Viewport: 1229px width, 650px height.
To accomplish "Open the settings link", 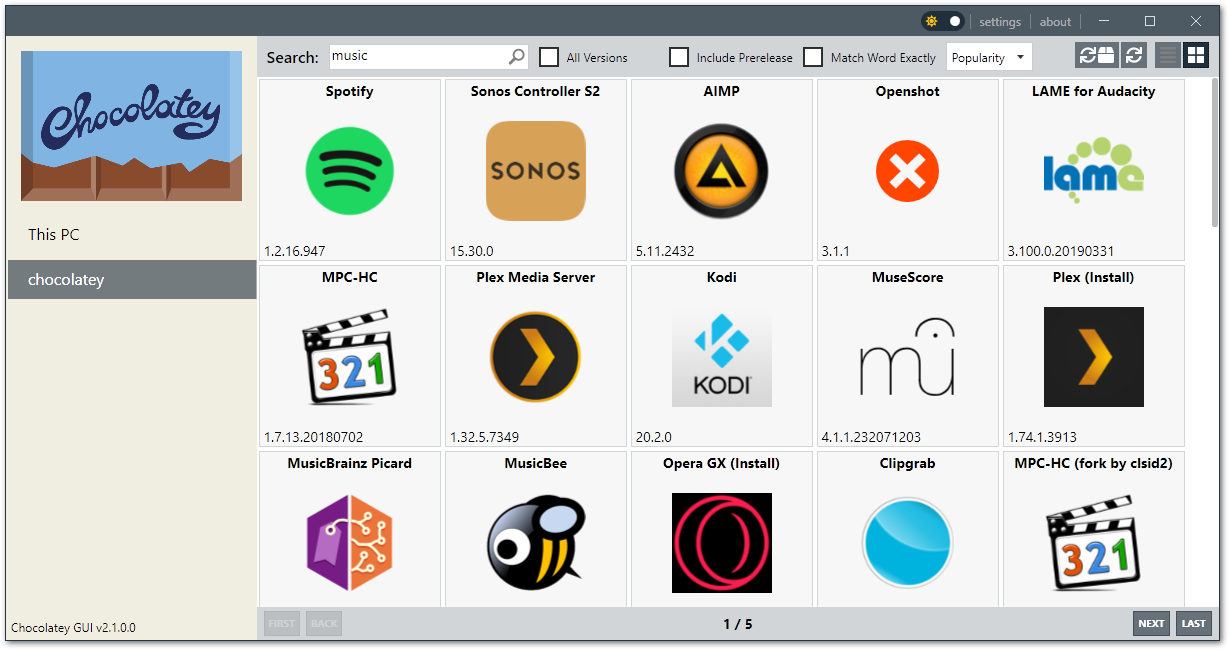I will (1000, 21).
